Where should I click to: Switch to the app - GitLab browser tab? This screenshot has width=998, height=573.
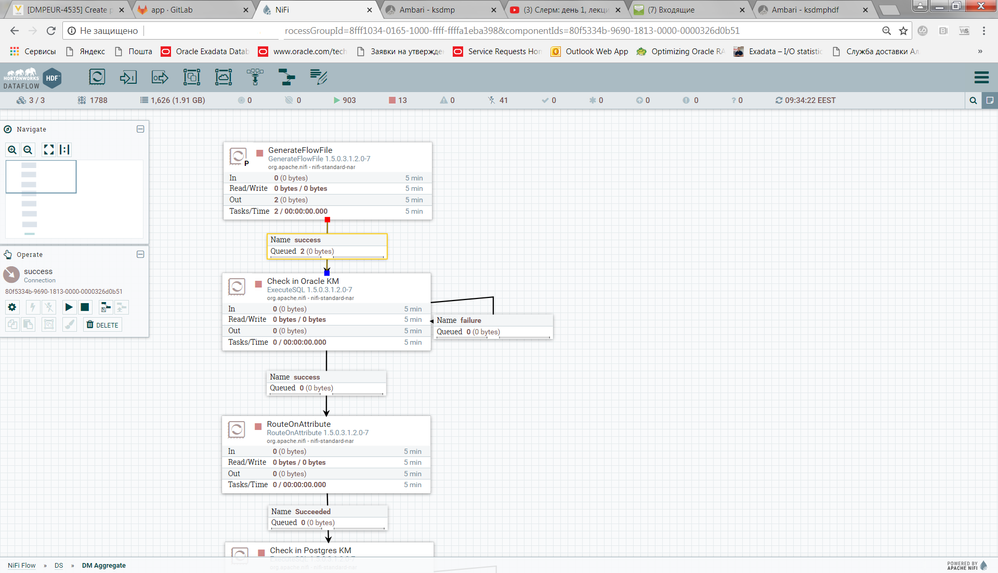point(193,10)
